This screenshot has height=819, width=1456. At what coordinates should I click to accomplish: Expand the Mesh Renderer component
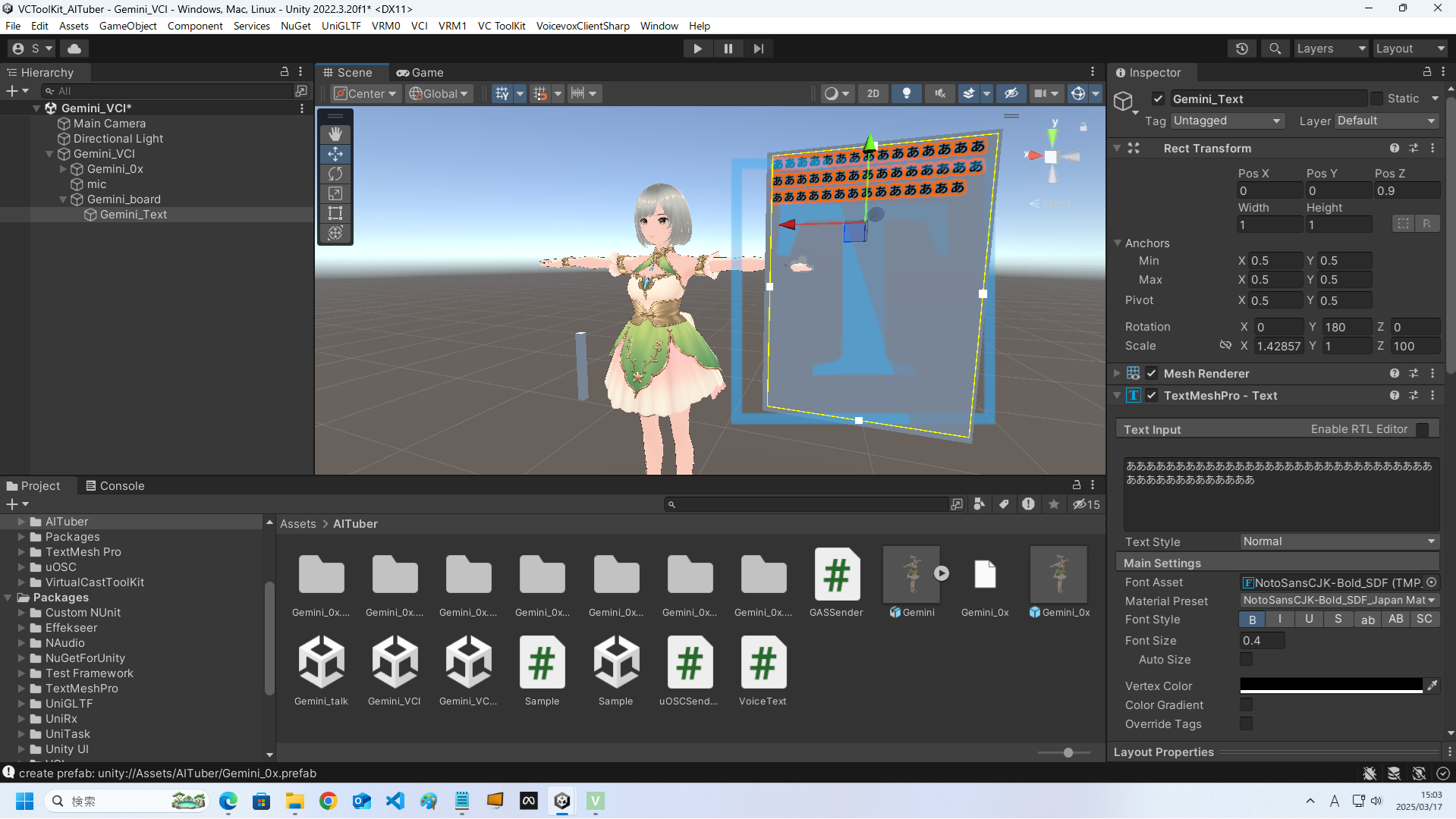(x=1117, y=373)
